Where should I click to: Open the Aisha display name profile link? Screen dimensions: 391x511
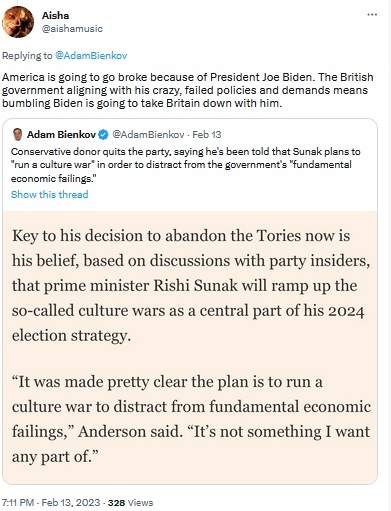56,15
